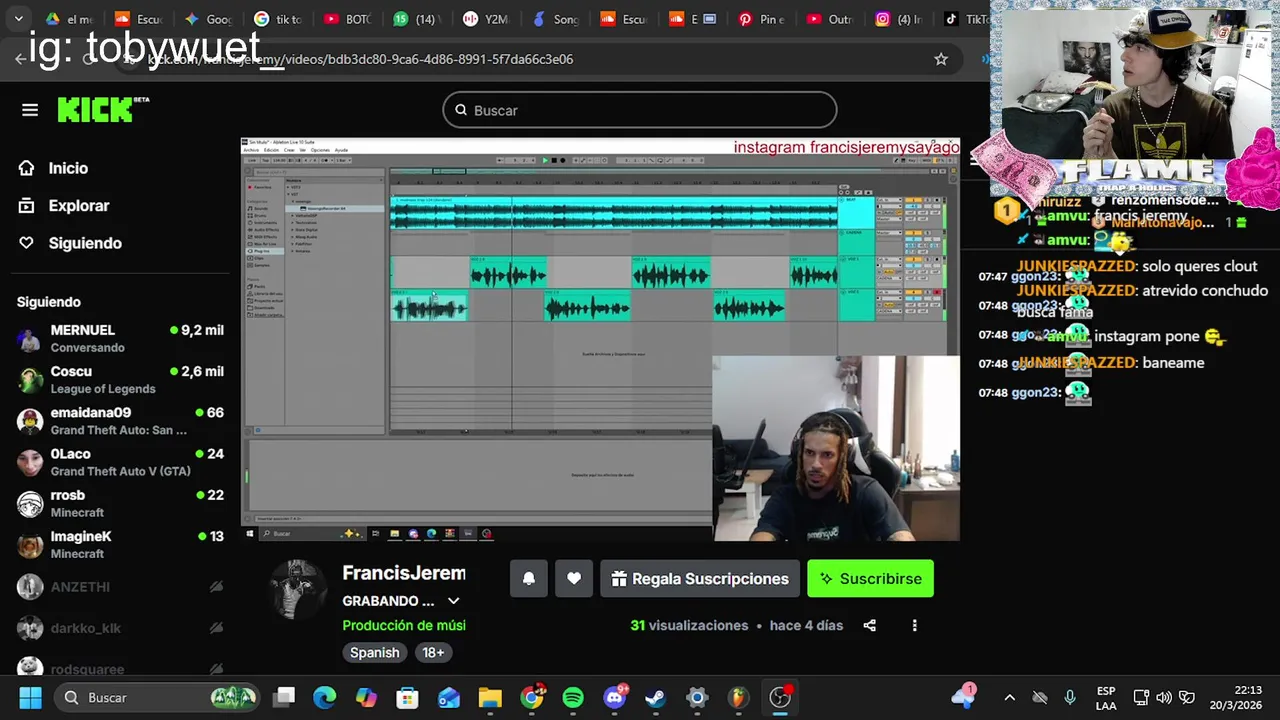
Task: Open offline channel ANZETHI
Action: click(120, 587)
